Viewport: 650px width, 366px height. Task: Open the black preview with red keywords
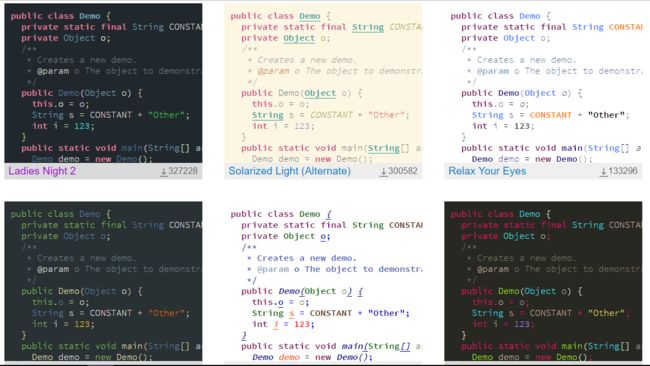tap(543, 281)
